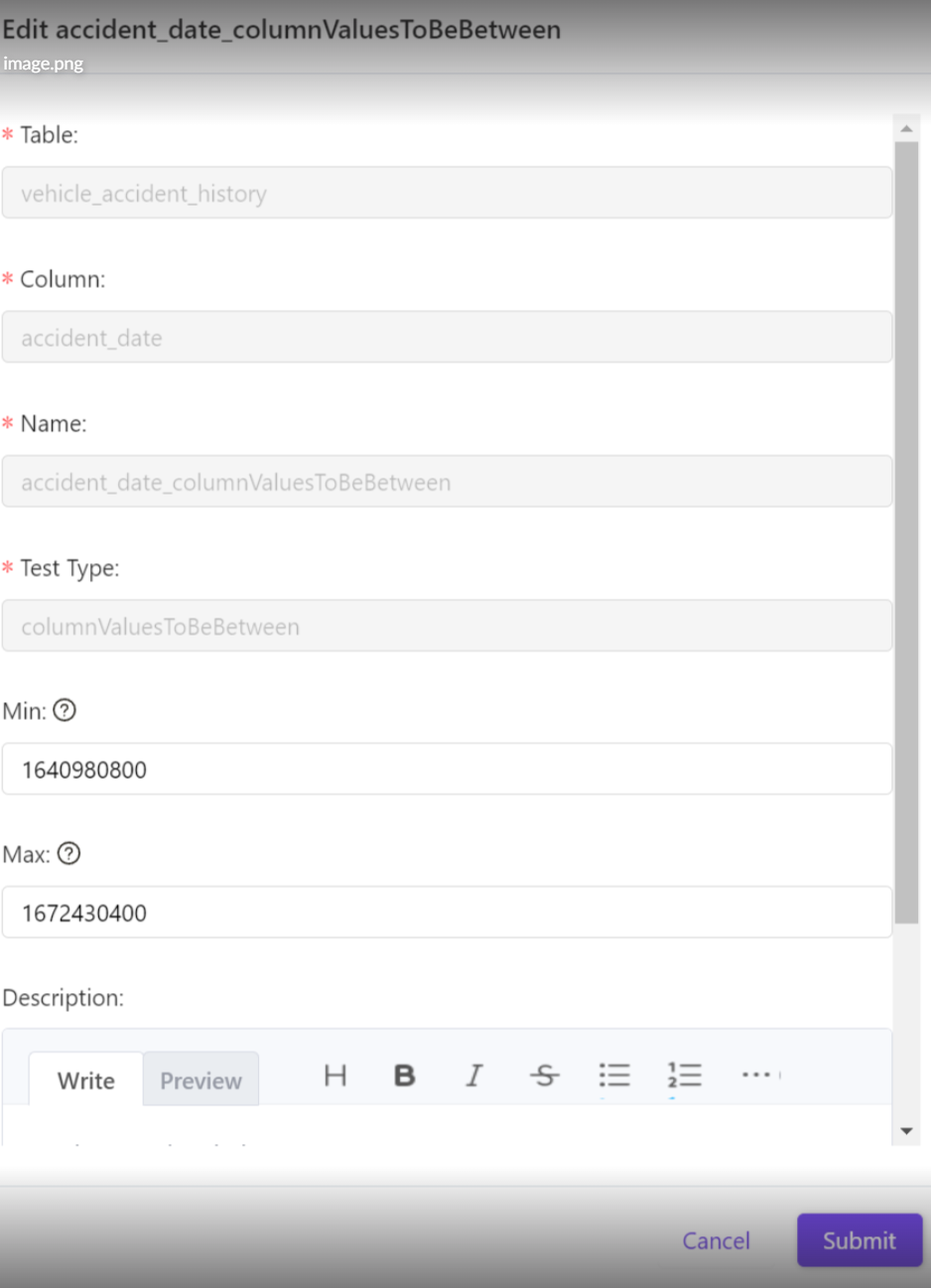The width and height of the screenshot is (931, 1288).
Task: Switch to the Preview tab
Action: coord(199,1079)
